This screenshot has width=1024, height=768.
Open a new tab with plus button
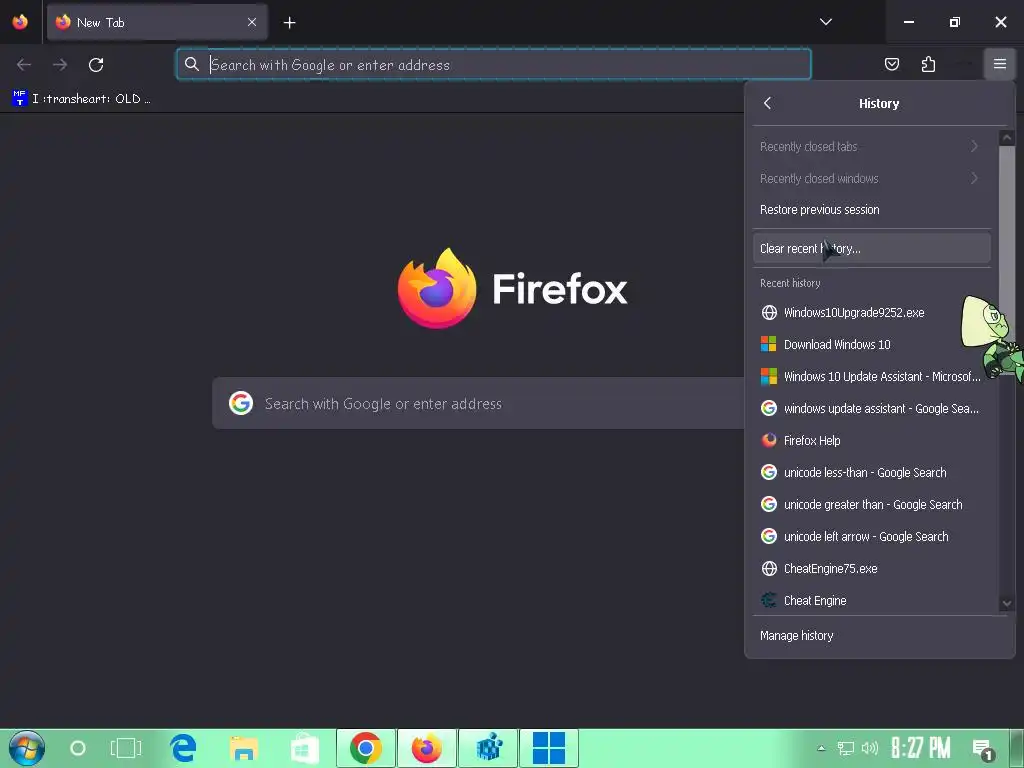289,23
